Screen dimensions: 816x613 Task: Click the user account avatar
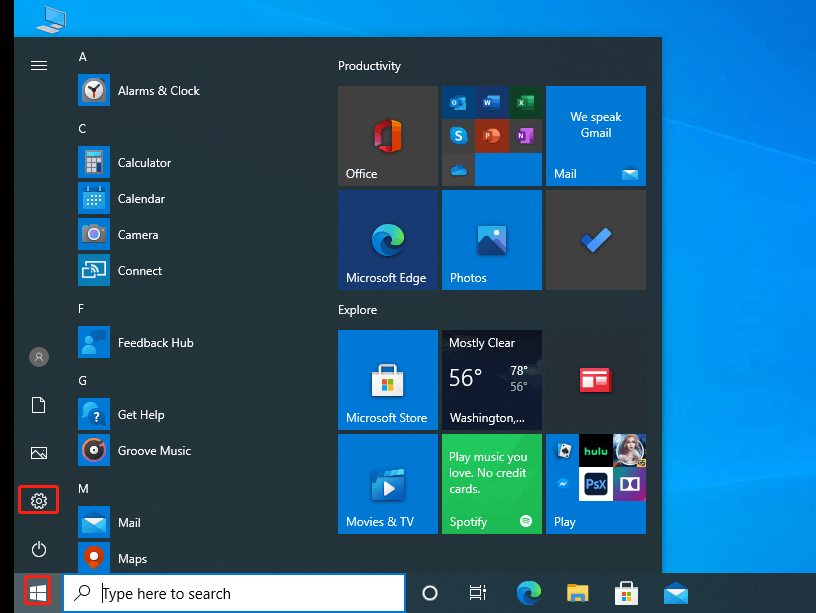tap(39, 357)
